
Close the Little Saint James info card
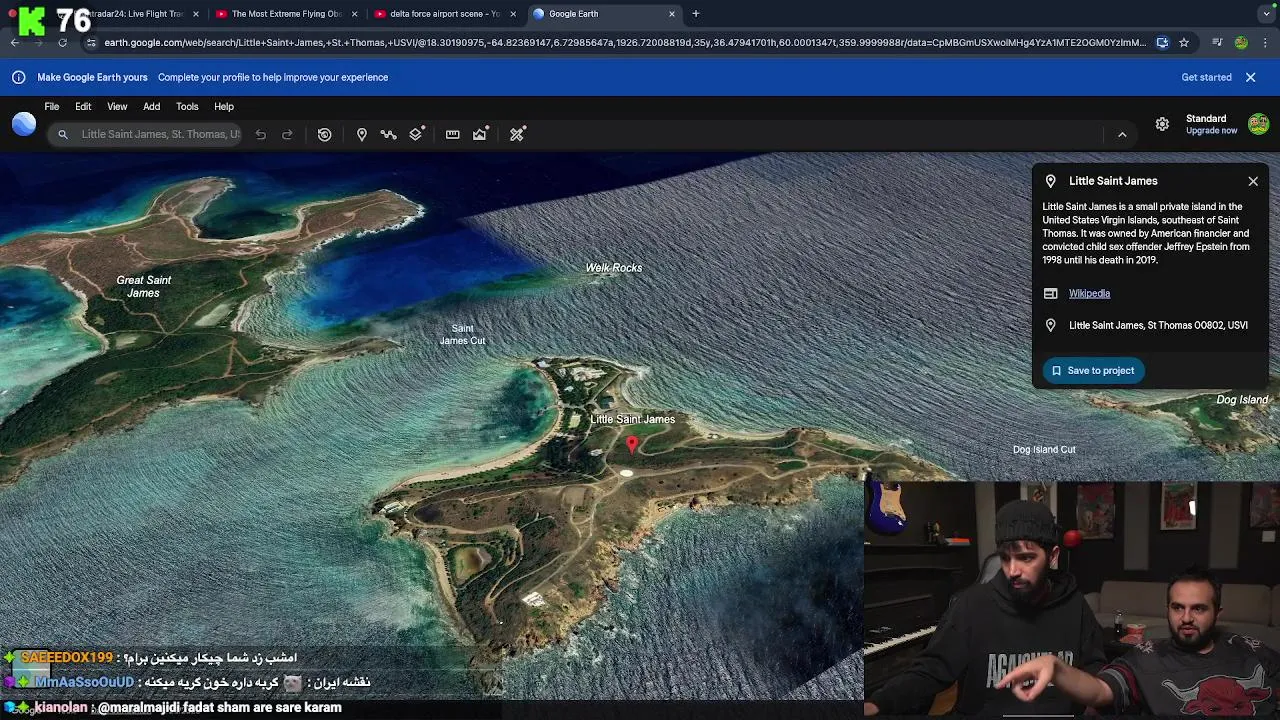[1253, 181]
